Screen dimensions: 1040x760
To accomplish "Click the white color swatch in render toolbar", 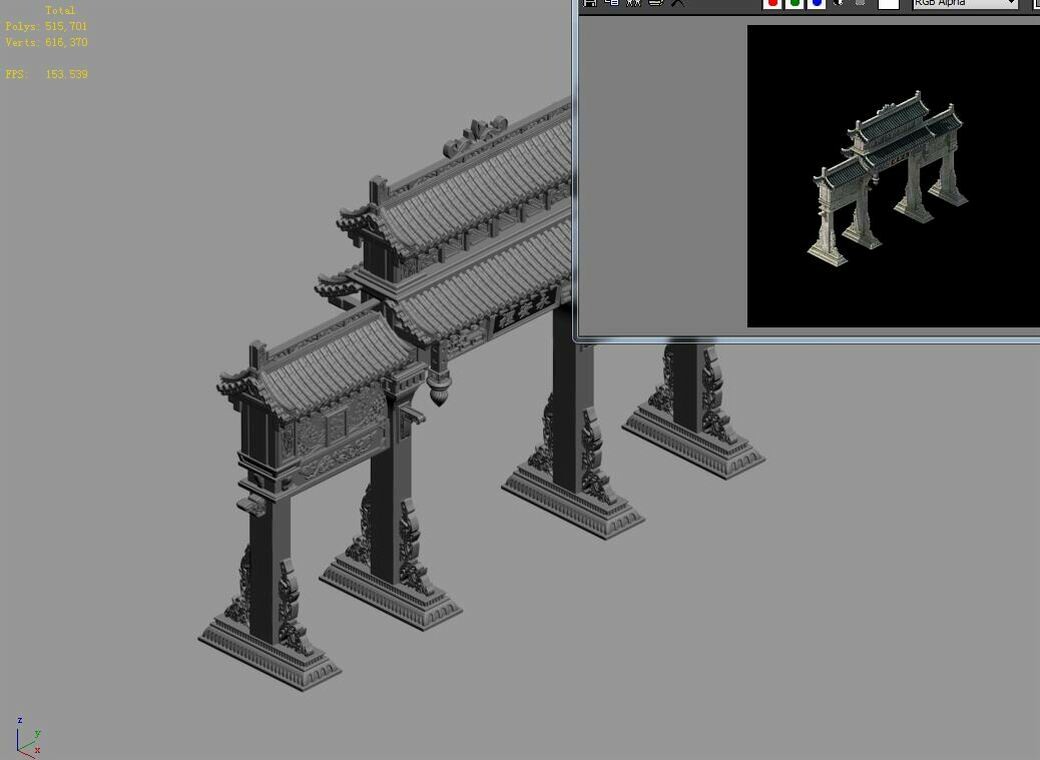I will 889,3.
